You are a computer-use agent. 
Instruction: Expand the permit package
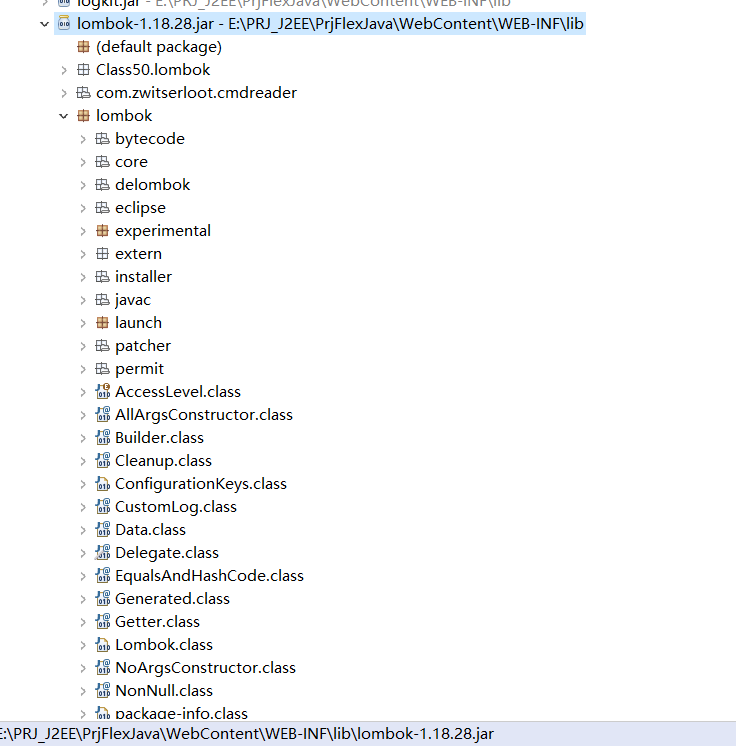coord(83,369)
